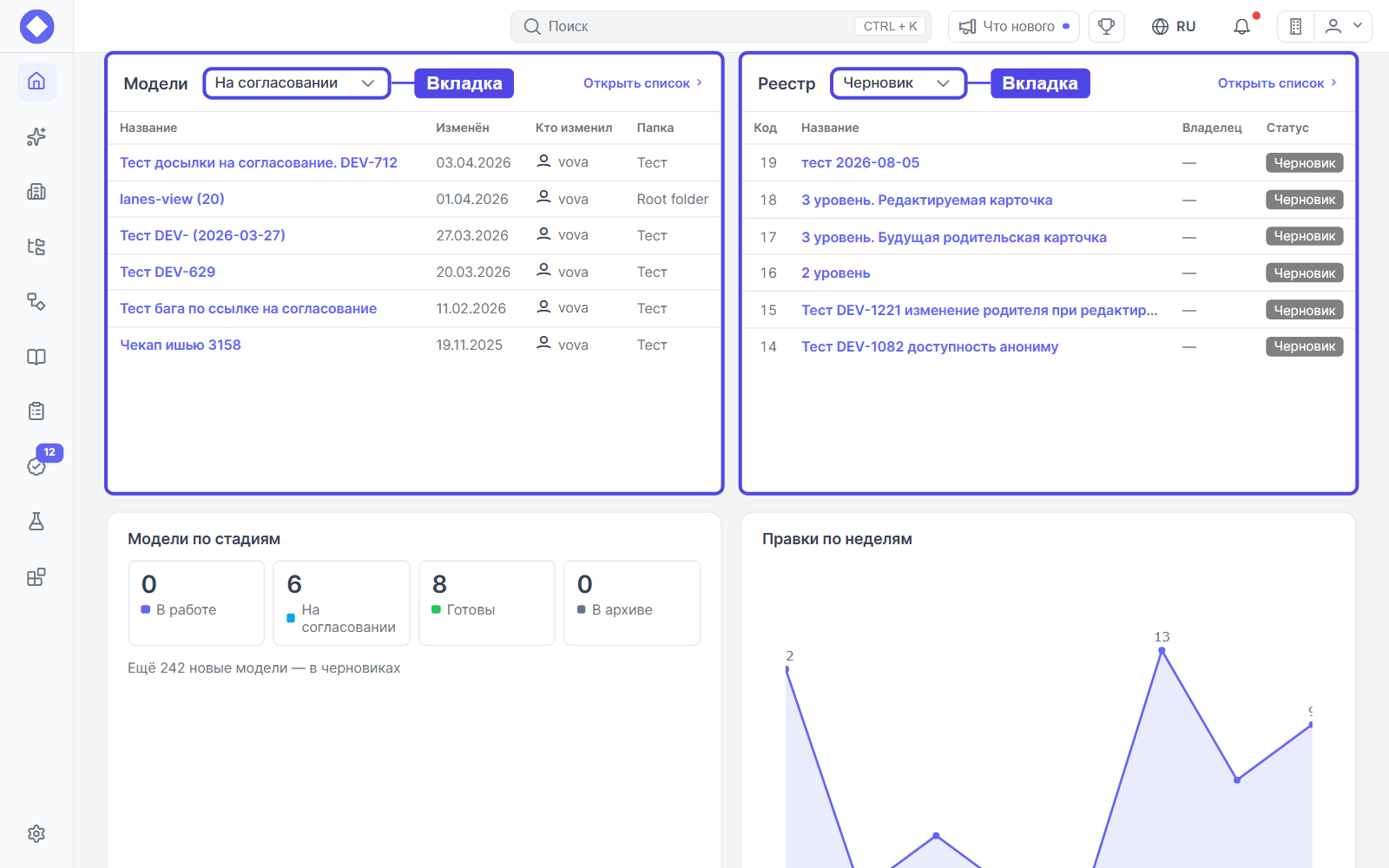Select the 'В архиве' stage card
Image resolution: width=1389 pixels, height=868 pixels.
pos(632,602)
